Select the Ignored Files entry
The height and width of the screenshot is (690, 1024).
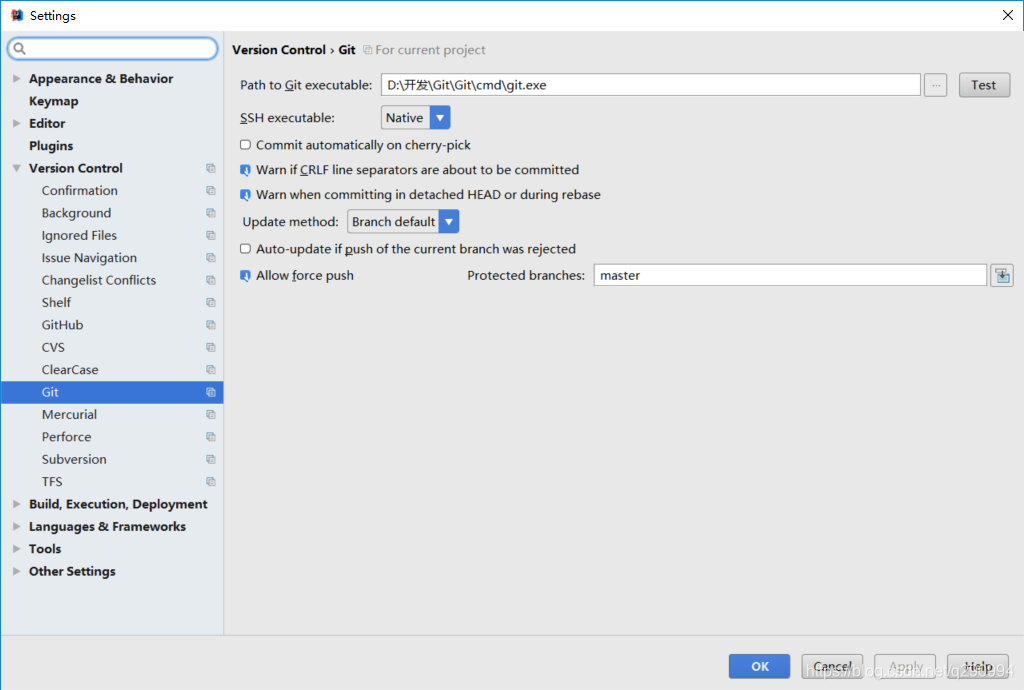[79, 235]
